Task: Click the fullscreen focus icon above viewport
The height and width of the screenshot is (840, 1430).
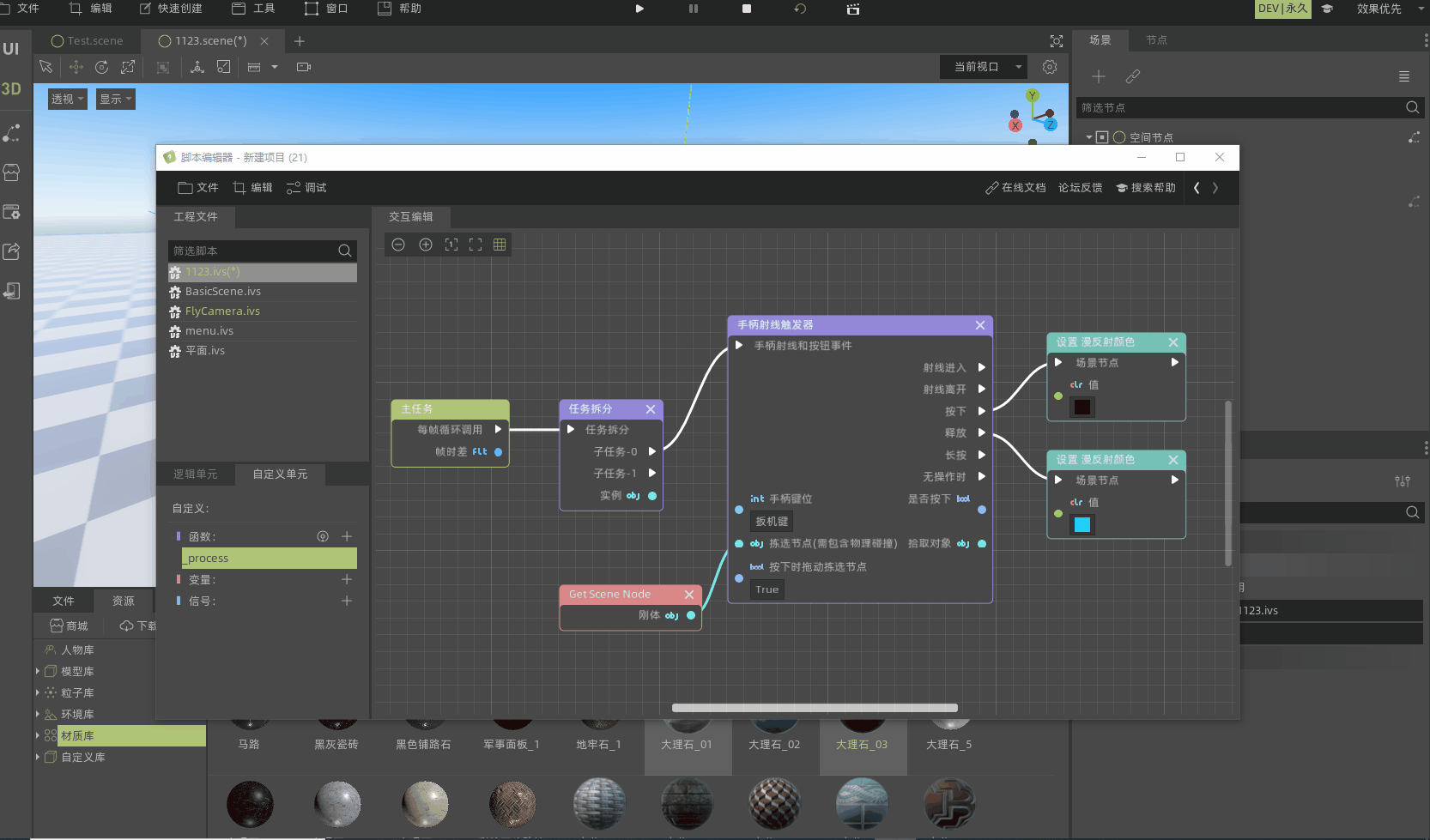Action: (x=1057, y=41)
